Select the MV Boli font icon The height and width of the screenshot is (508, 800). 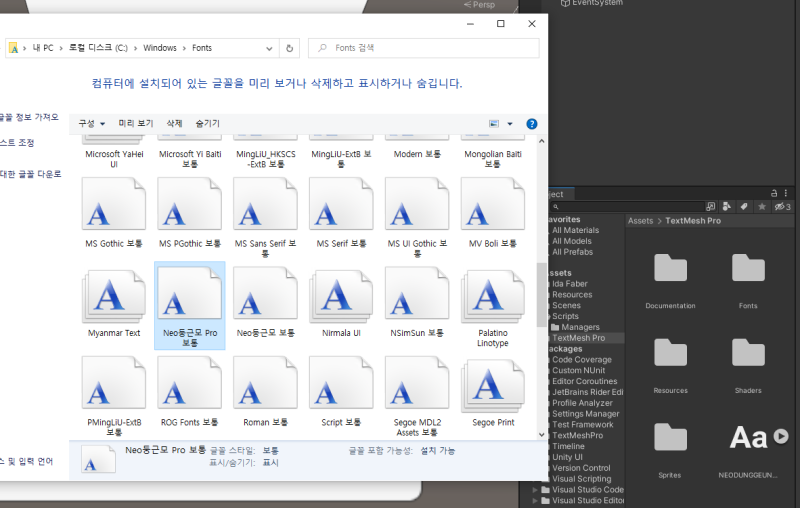493,204
